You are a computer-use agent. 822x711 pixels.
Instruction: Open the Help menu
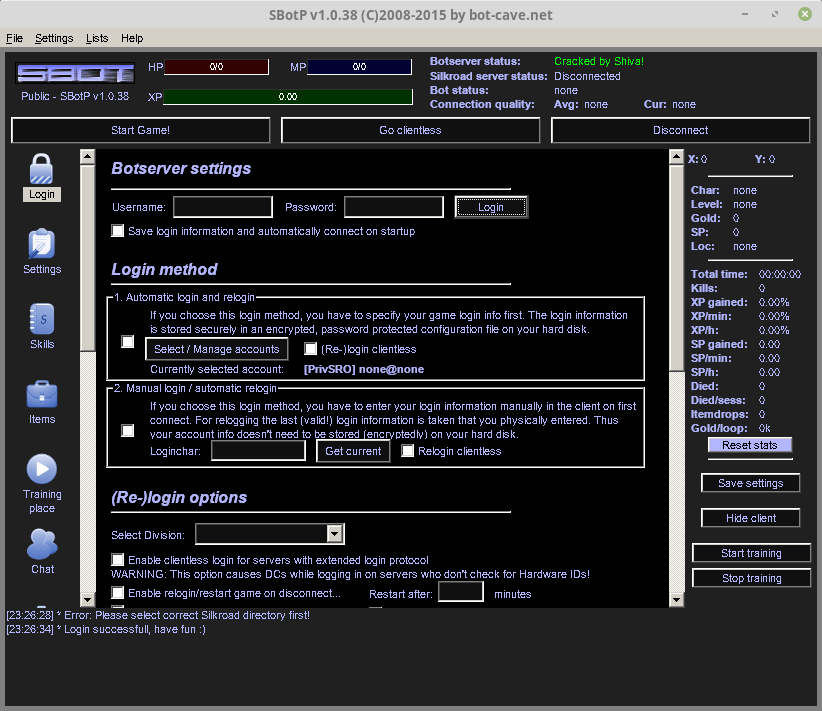coord(132,38)
